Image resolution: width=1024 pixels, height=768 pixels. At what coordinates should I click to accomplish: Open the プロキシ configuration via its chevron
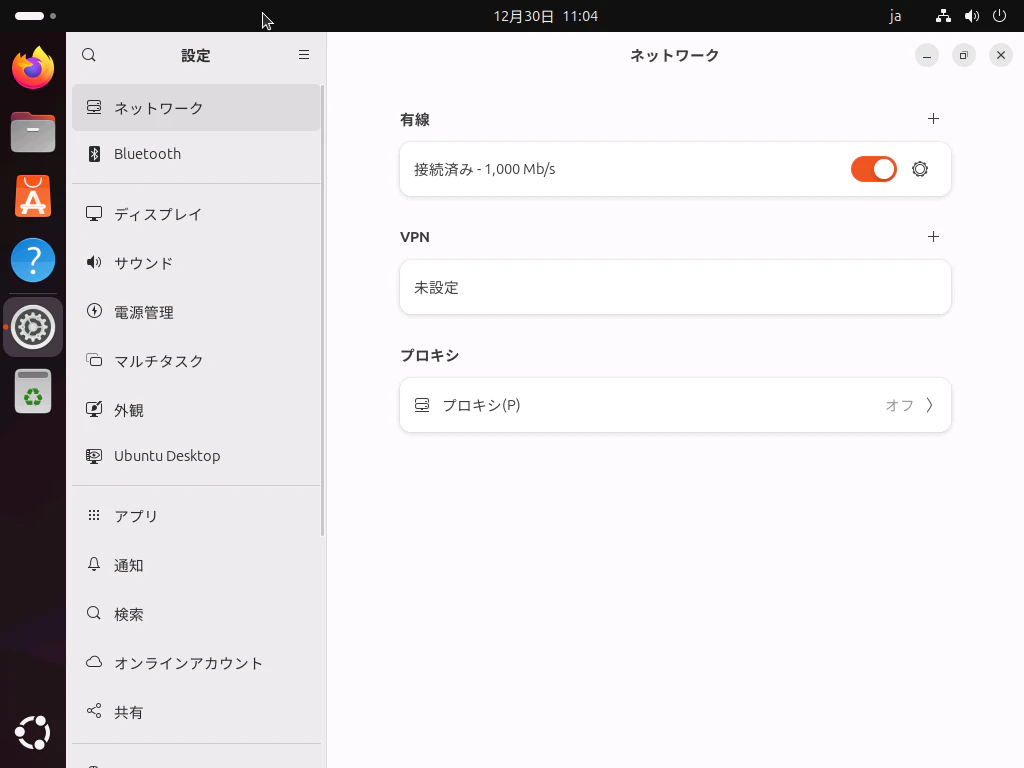tap(929, 405)
